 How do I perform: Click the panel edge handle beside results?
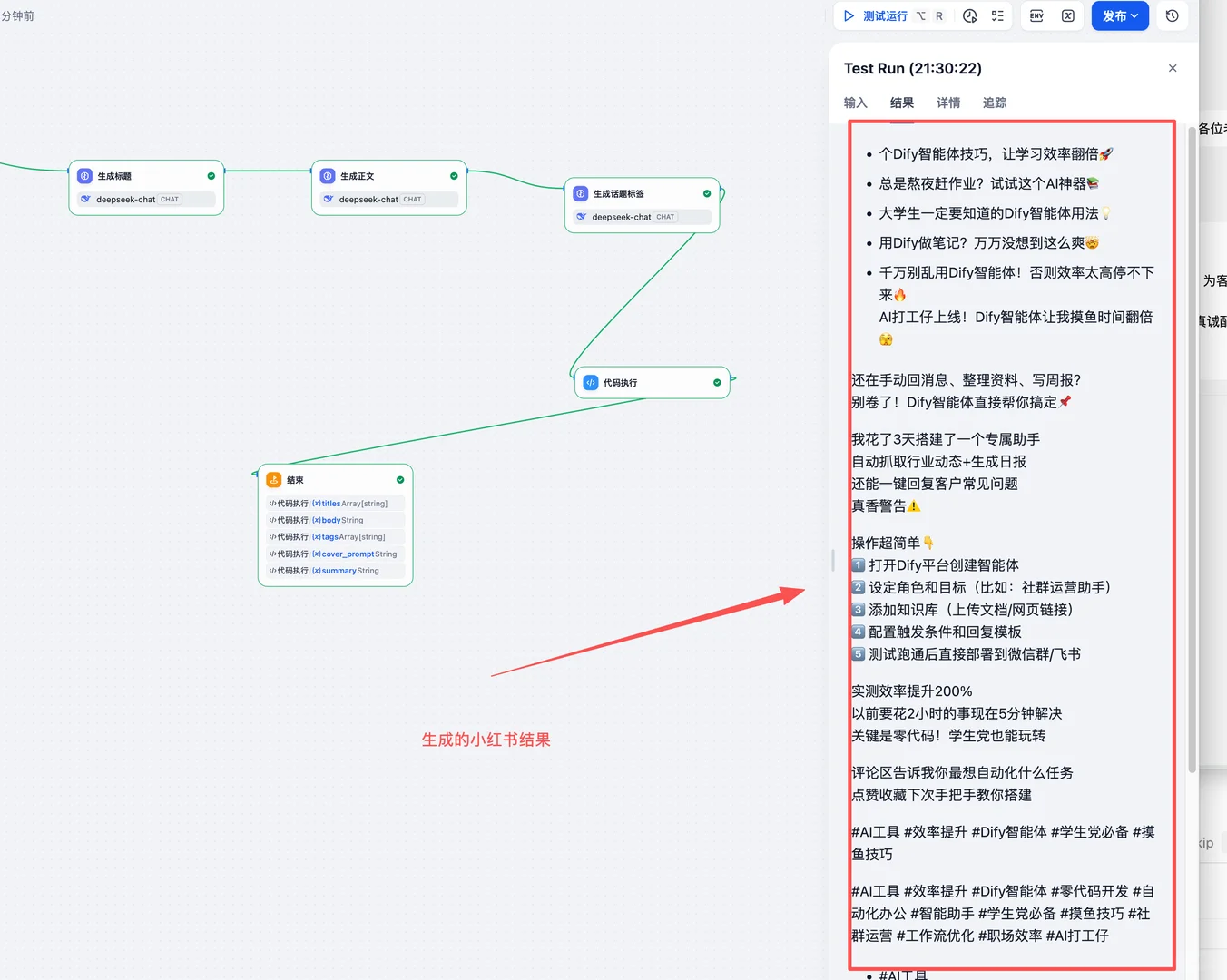coord(832,560)
